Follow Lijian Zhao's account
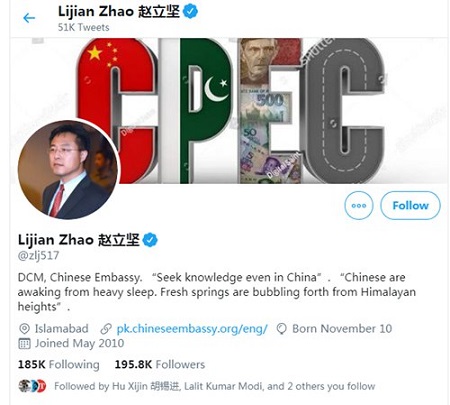 tap(410, 206)
